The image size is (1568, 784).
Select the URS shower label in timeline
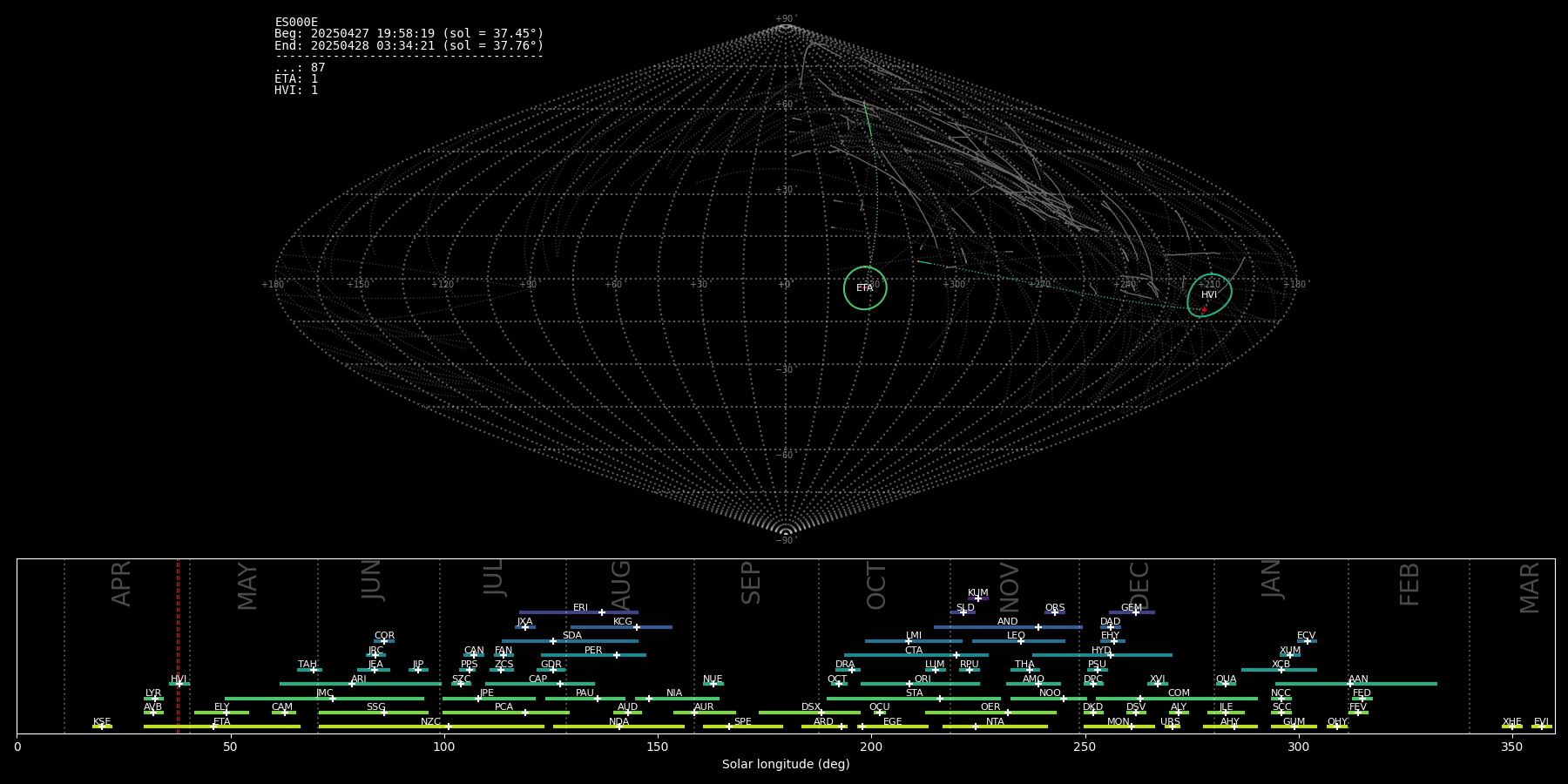[x=1170, y=722]
